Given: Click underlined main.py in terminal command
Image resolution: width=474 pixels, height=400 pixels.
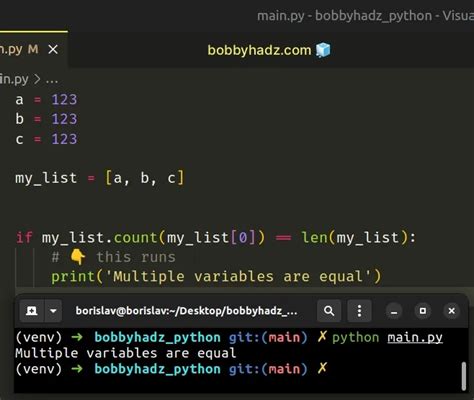Looking at the screenshot, I should click(x=415, y=338).
